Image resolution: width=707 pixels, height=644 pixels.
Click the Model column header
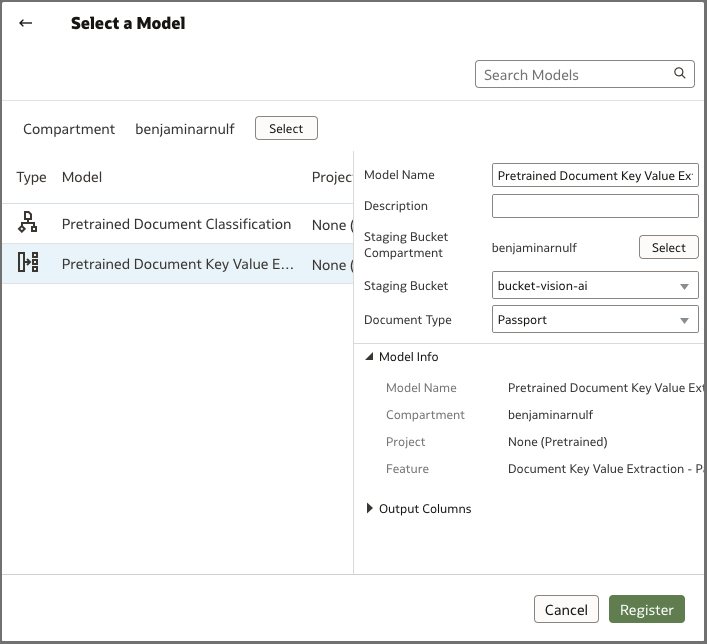click(x=82, y=177)
